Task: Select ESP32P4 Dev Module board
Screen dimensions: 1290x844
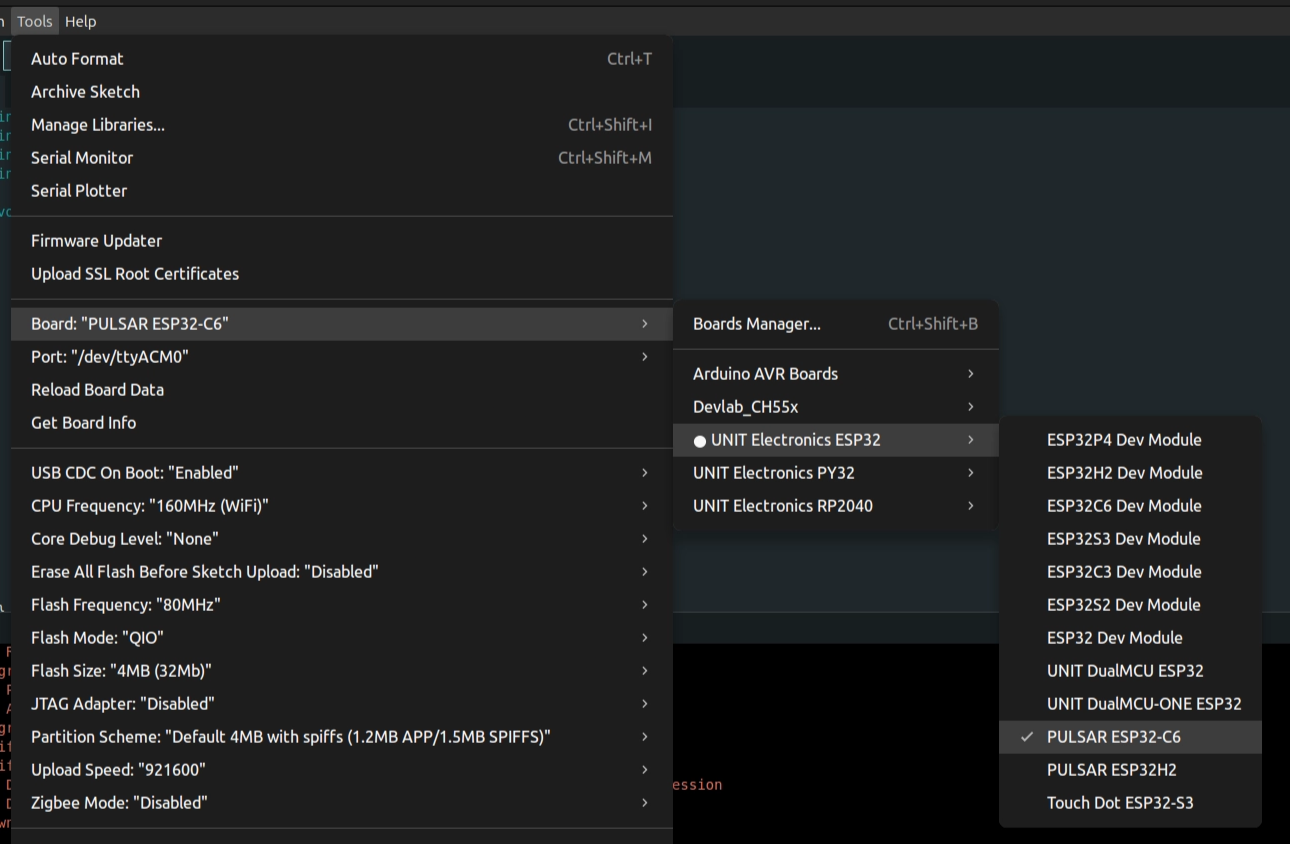Action: (x=1130, y=440)
